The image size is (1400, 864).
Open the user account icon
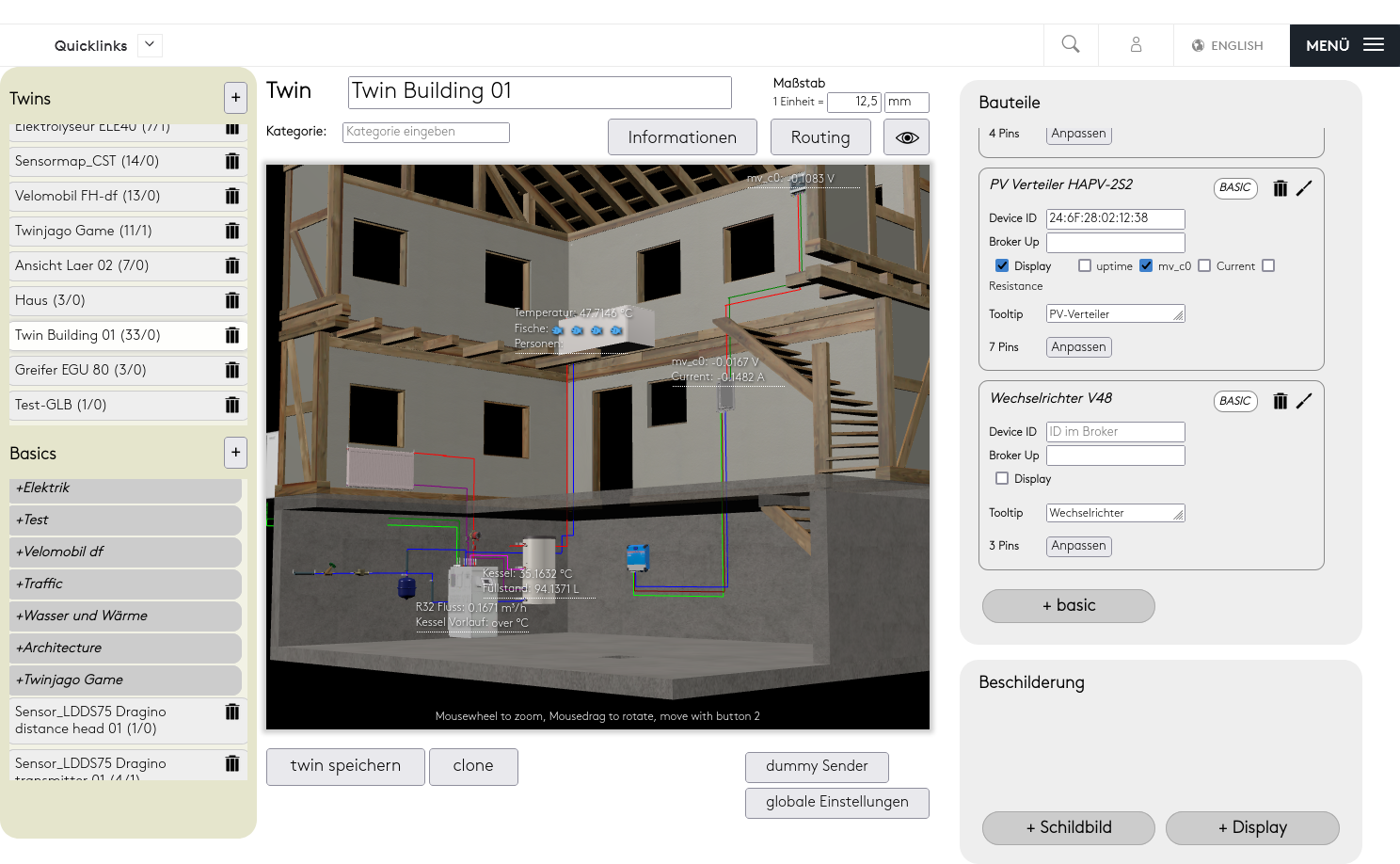click(1136, 44)
